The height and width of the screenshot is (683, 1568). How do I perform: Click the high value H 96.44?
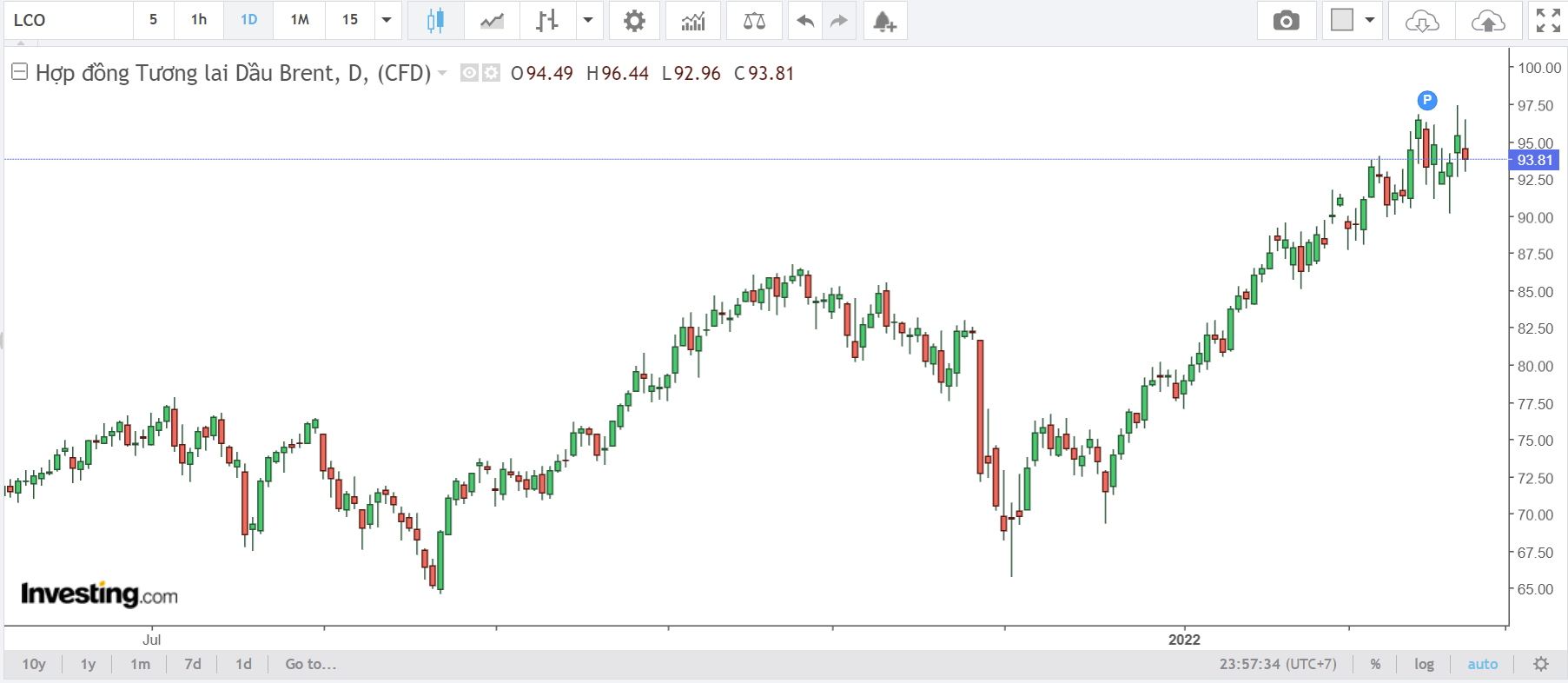pyautogui.click(x=618, y=73)
